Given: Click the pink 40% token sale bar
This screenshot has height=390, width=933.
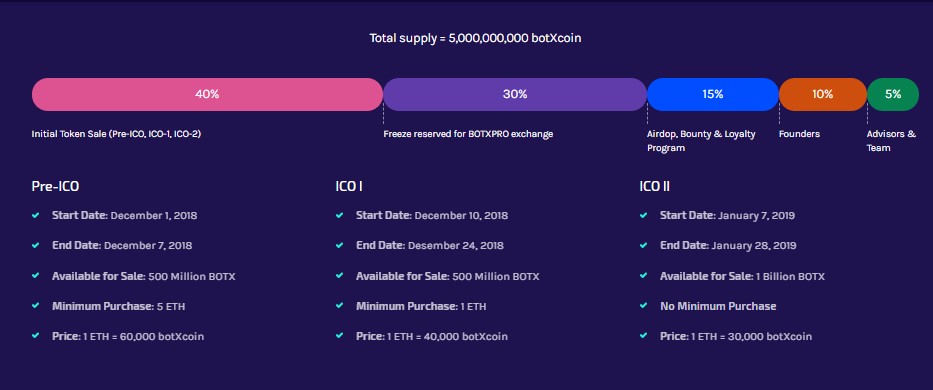Looking at the screenshot, I should (207, 94).
